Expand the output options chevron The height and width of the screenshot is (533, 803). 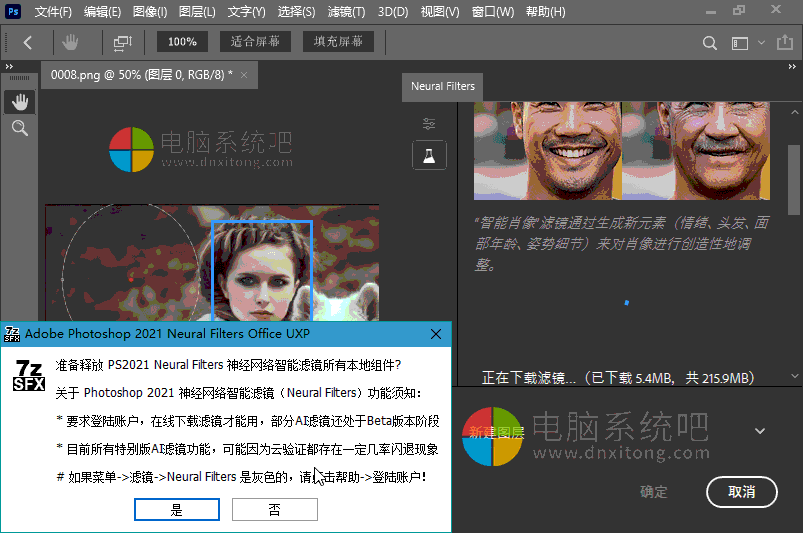click(x=760, y=431)
